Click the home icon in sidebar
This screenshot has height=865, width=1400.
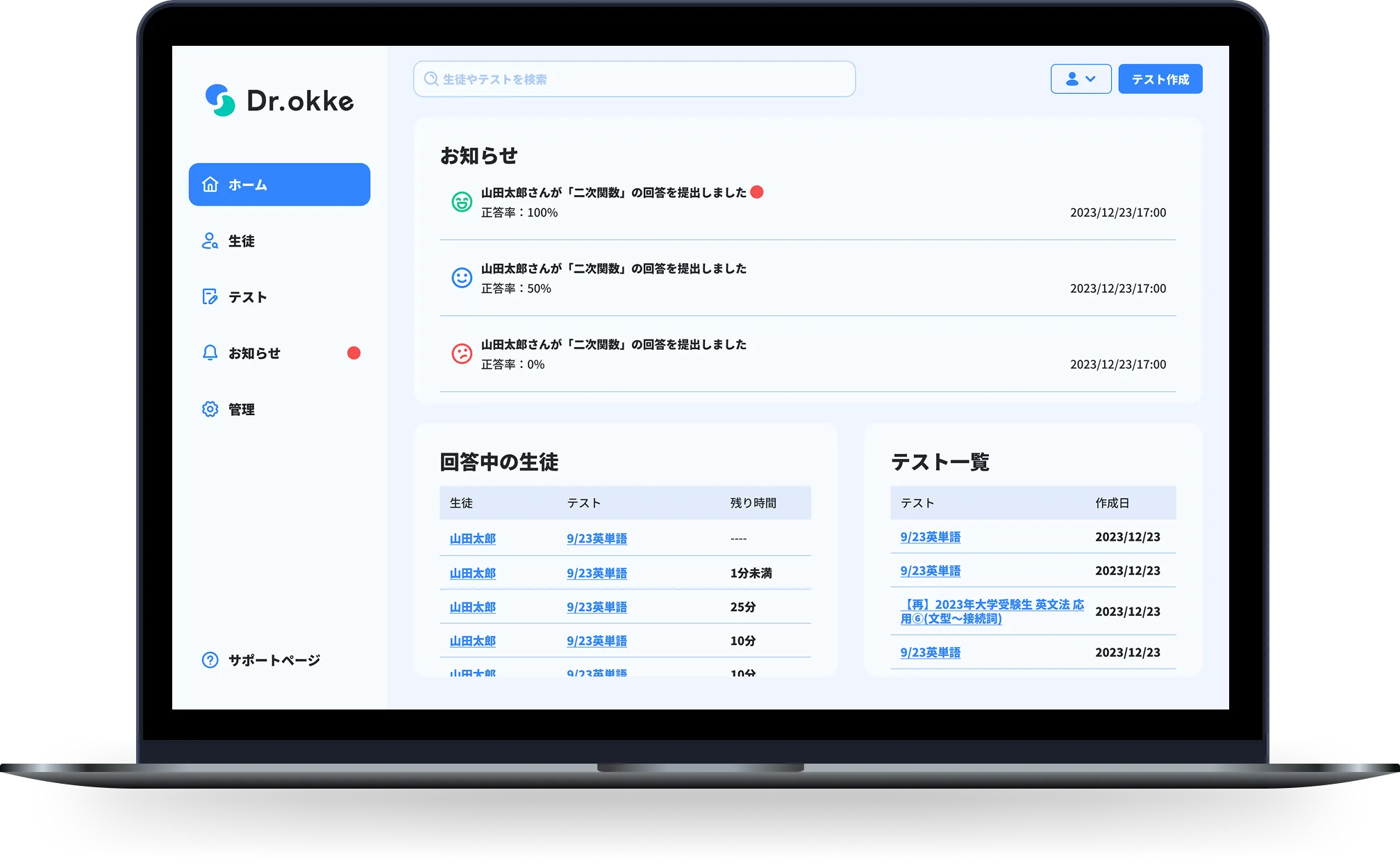210,185
